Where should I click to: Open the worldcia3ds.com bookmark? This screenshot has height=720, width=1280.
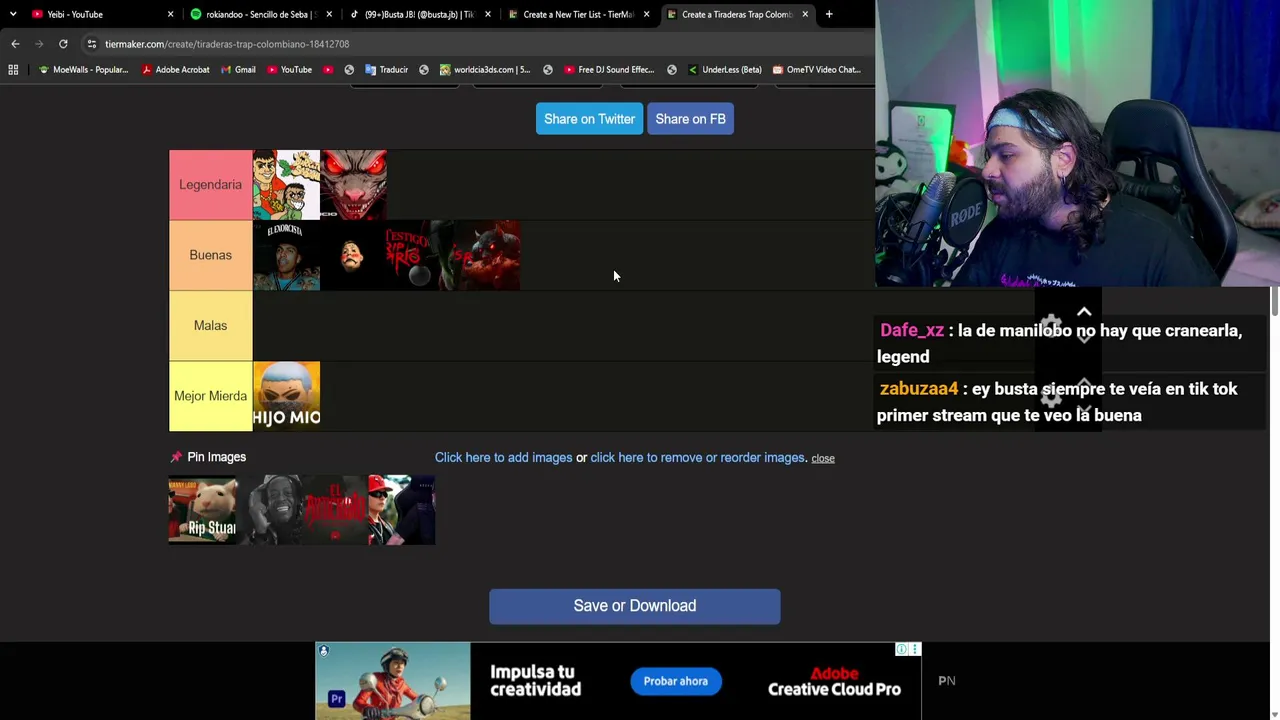[485, 70]
